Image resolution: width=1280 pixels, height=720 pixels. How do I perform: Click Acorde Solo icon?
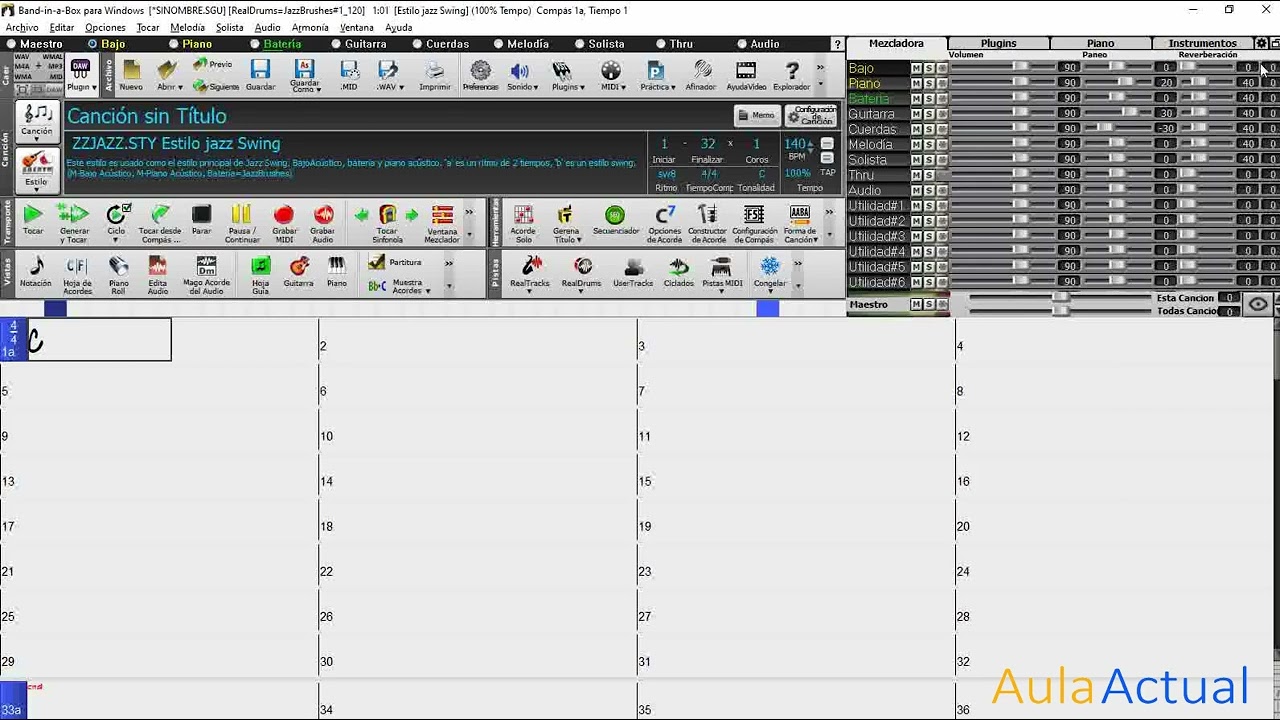point(523,222)
